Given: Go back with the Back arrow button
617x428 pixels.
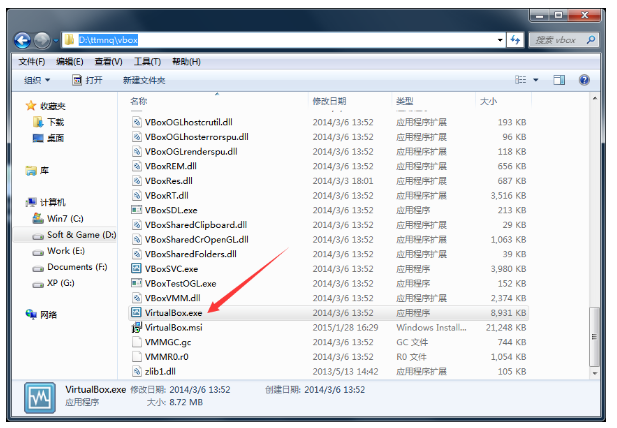Looking at the screenshot, I should [x=22, y=40].
